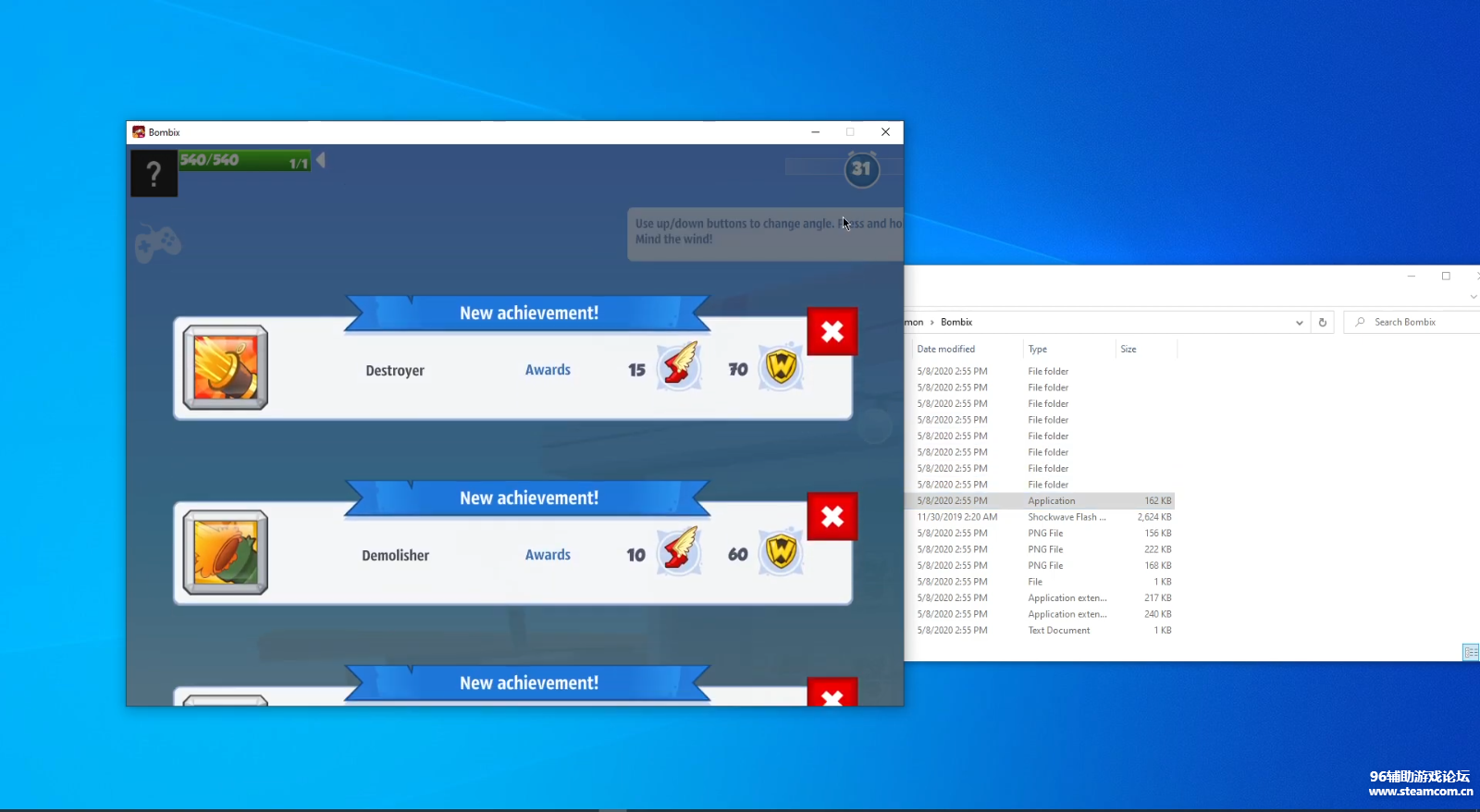Close the Destroyer achievement with red X
This screenshot has width=1480, height=812.
[x=832, y=332]
